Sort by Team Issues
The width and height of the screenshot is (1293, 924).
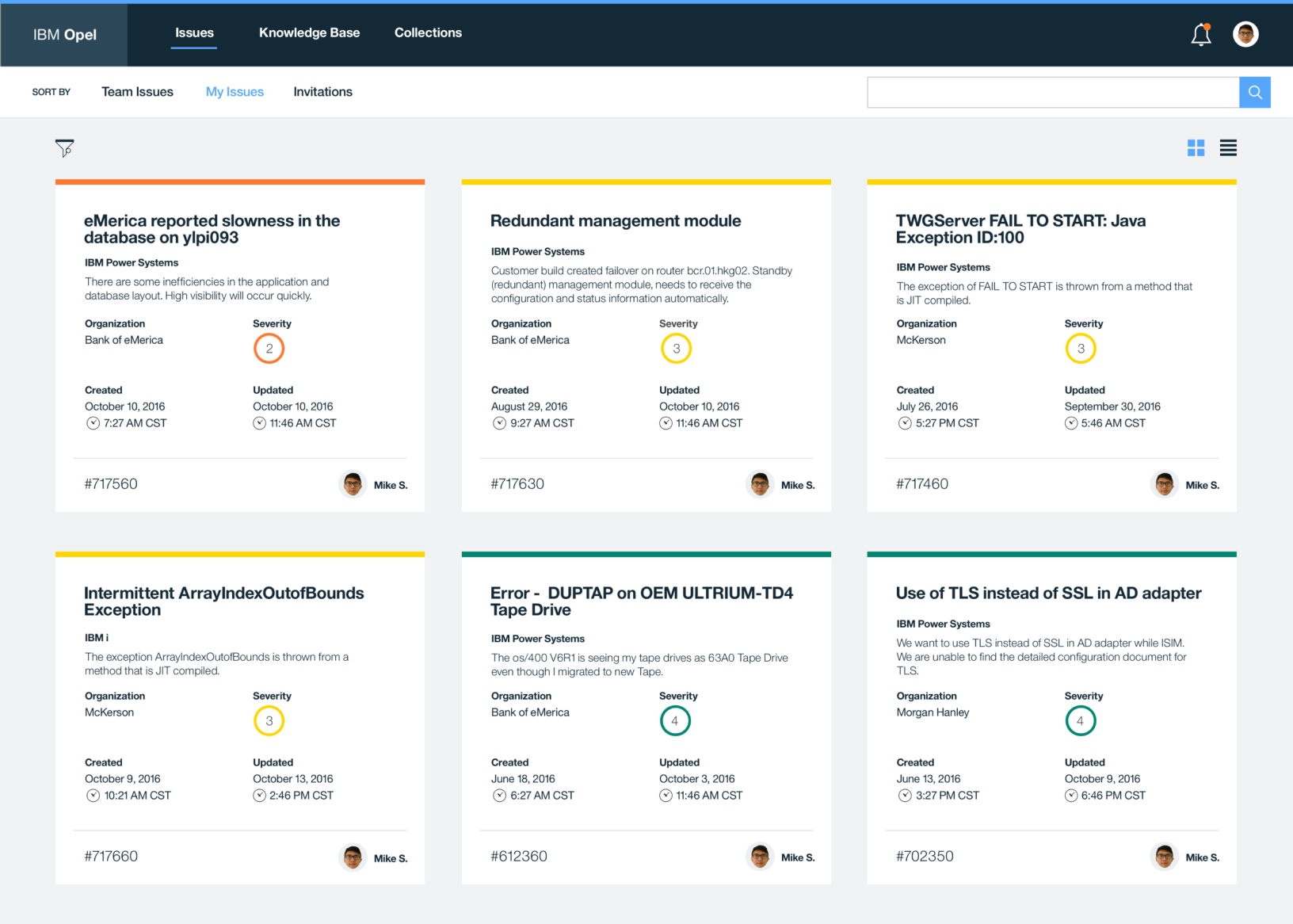(x=137, y=92)
